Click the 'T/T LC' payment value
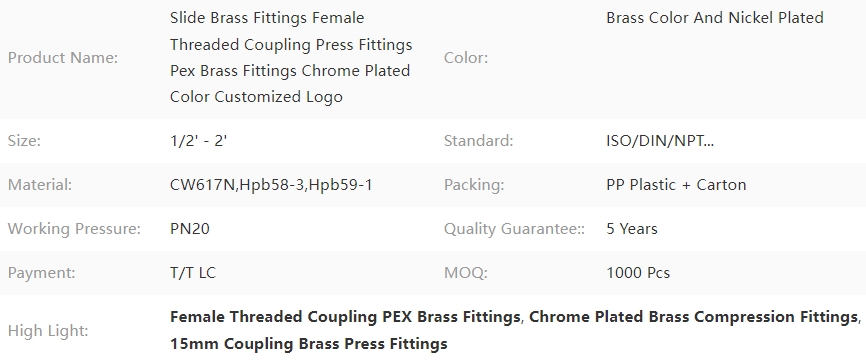 click(193, 273)
